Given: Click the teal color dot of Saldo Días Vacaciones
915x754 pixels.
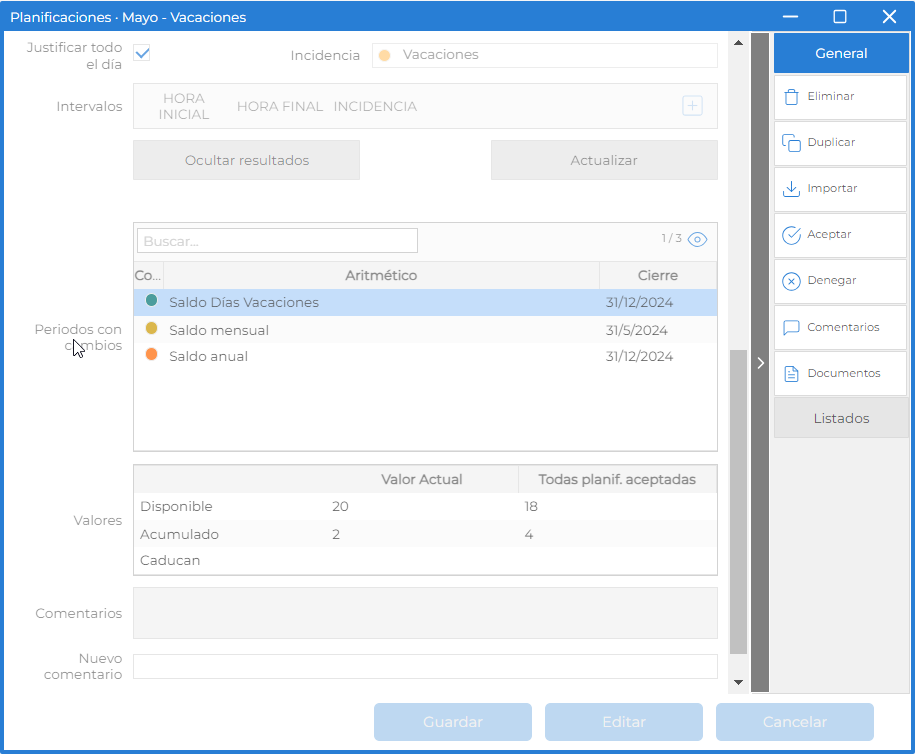Looking at the screenshot, I should [151, 300].
